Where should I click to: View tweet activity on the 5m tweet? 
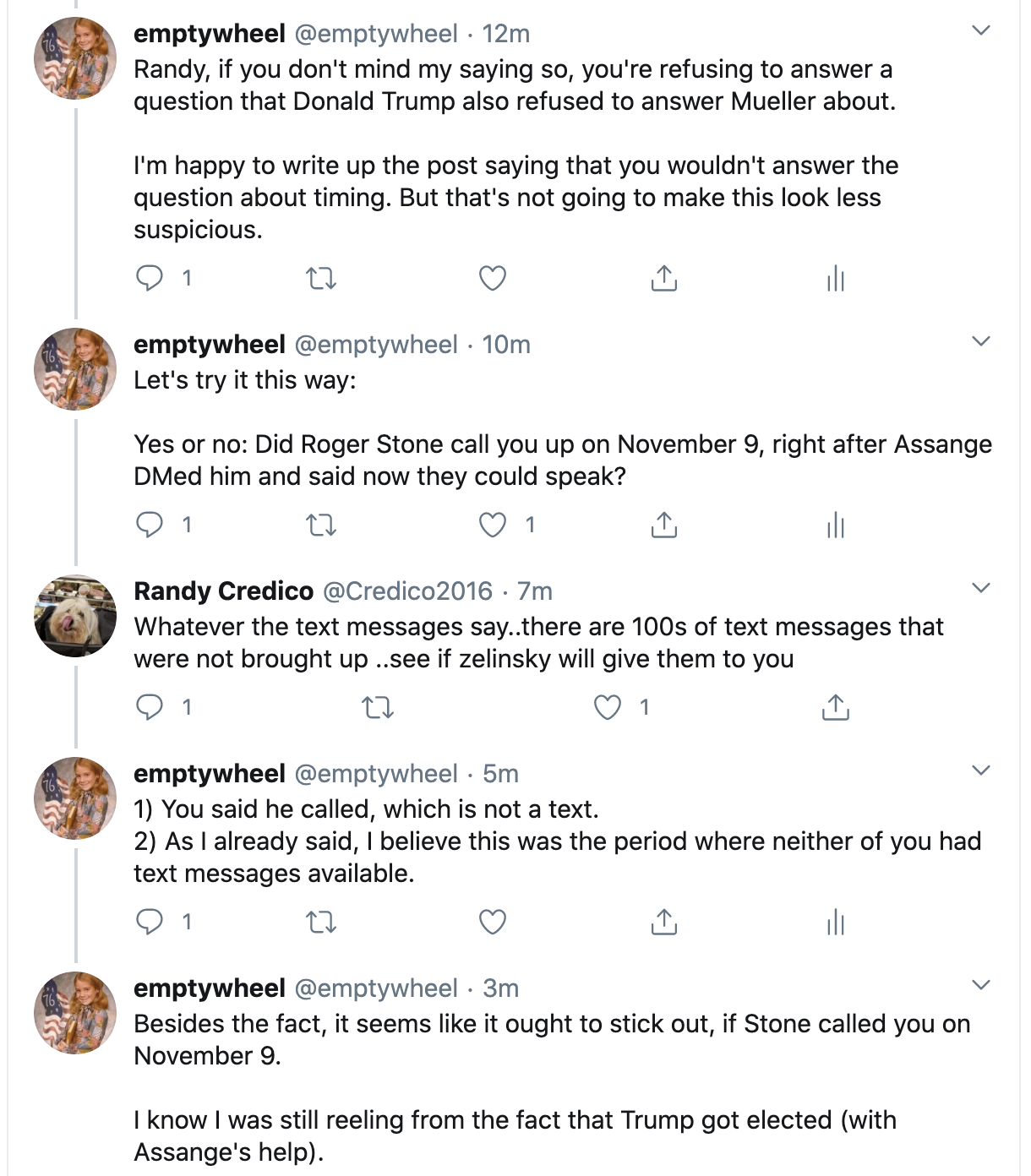click(x=836, y=922)
